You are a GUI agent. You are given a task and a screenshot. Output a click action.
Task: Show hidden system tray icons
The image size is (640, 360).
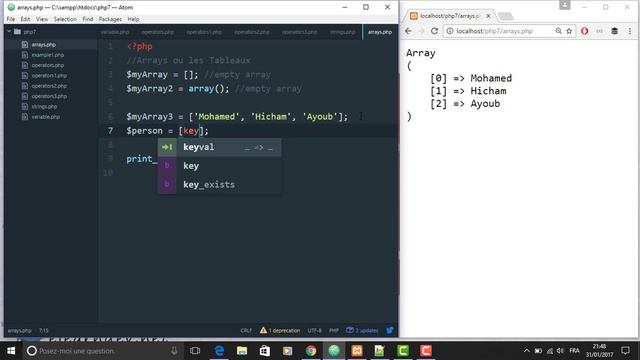tap(527, 351)
